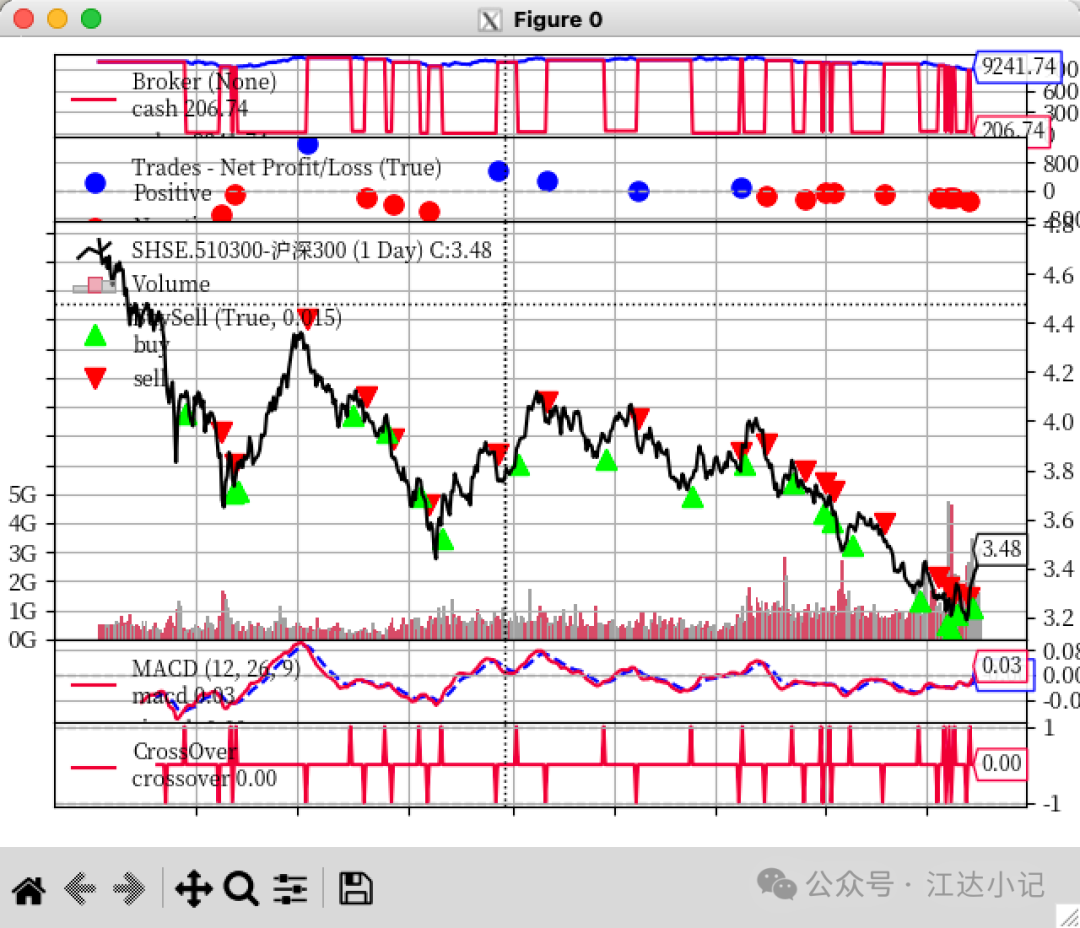The height and width of the screenshot is (928, 1080).
Task: Click the 206.74 cash value tag
Action: coord(1012,131)
